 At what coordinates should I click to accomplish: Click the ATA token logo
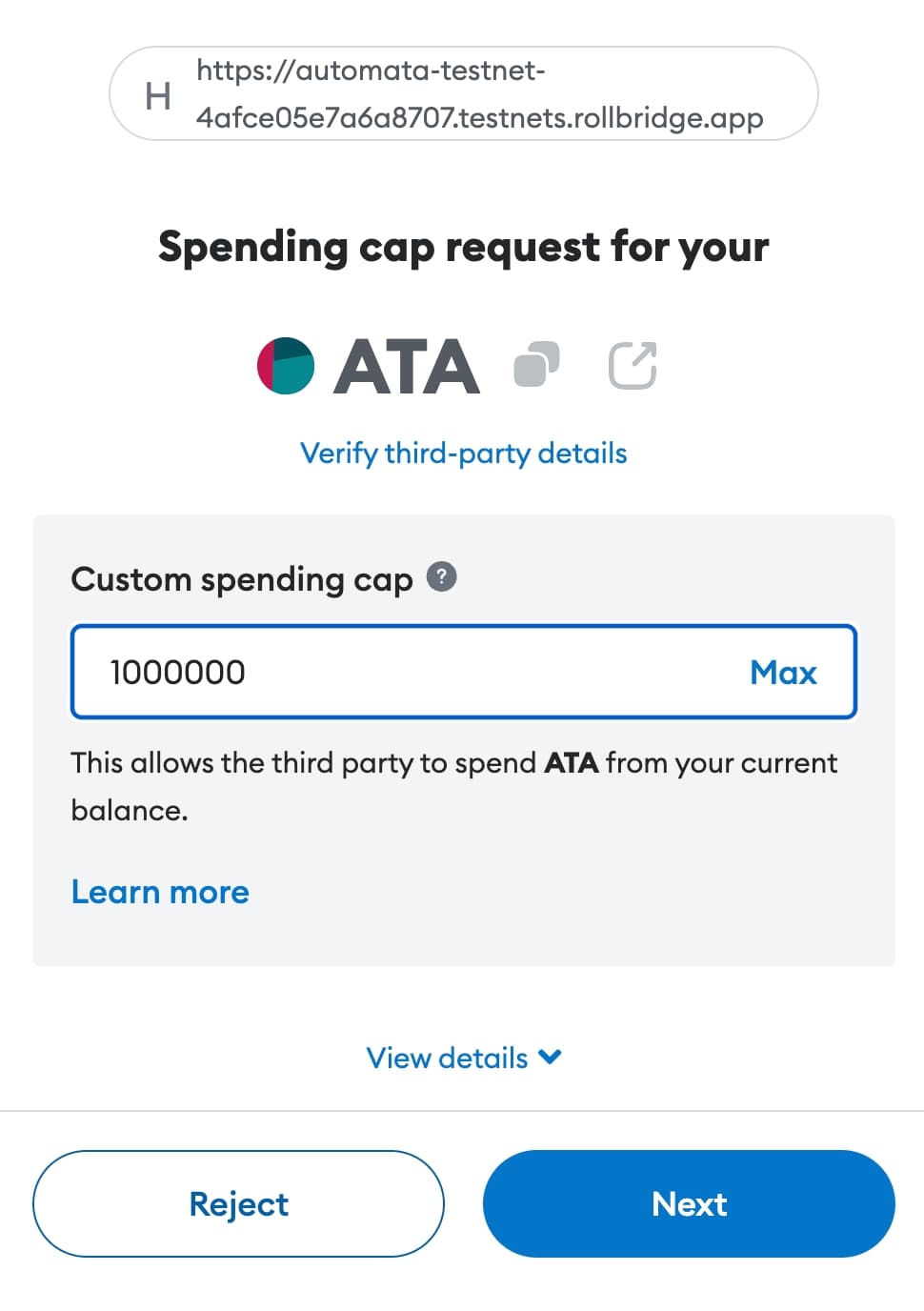click(x=284, y=365)
